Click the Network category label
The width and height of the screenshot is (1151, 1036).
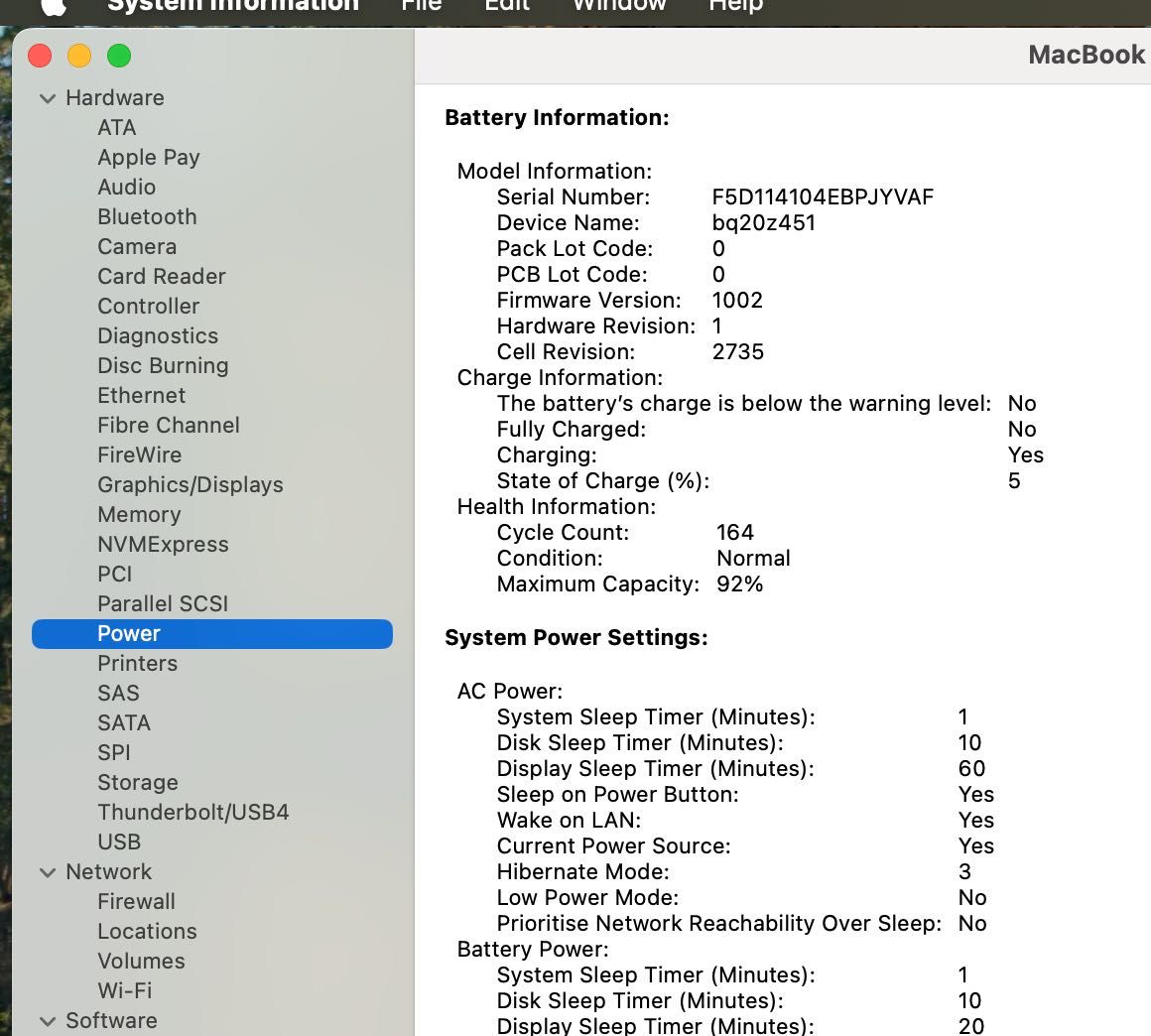[108, 872]
